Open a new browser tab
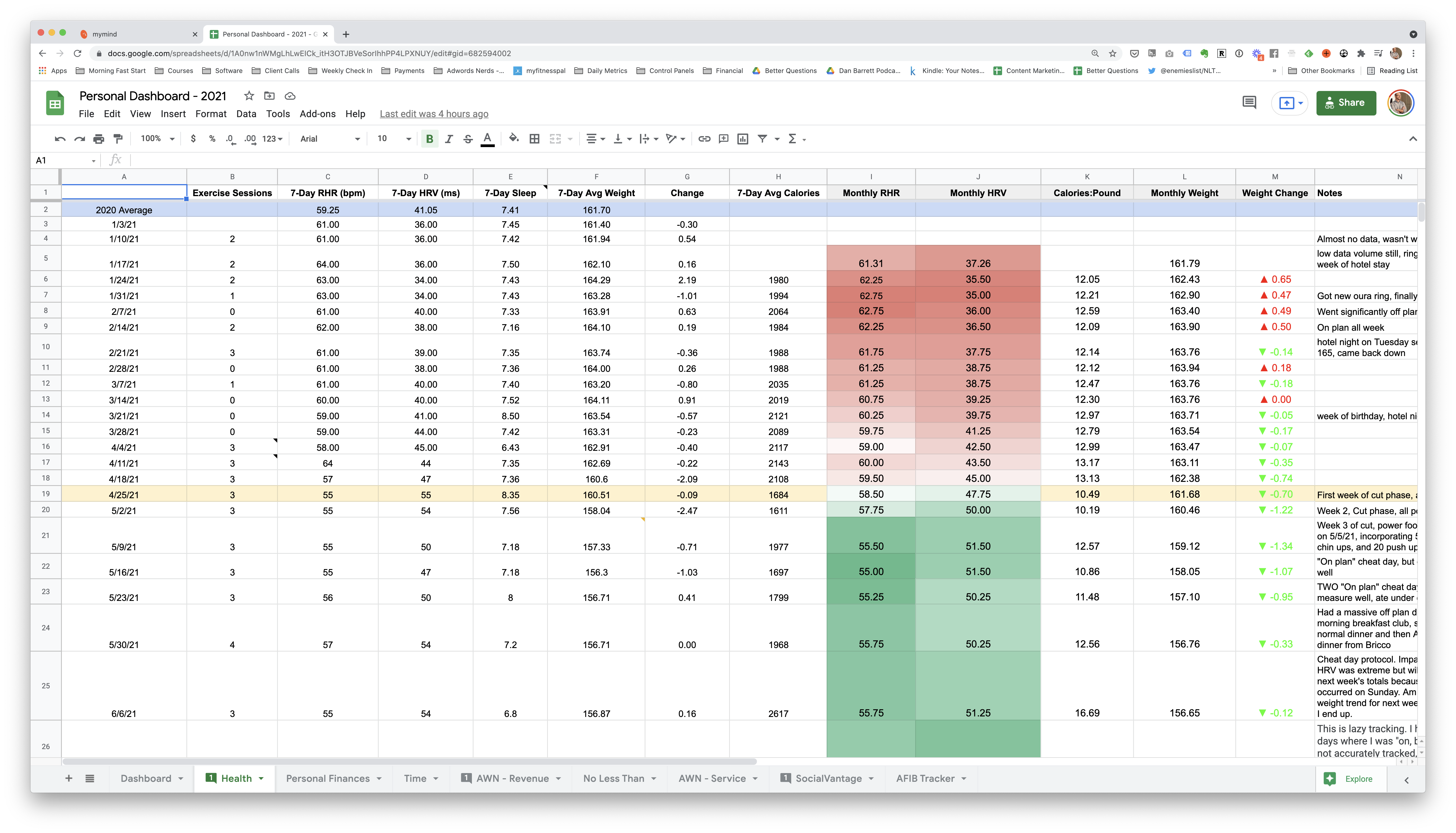This screenshot has width=1456, height=833. pos(346,34)
